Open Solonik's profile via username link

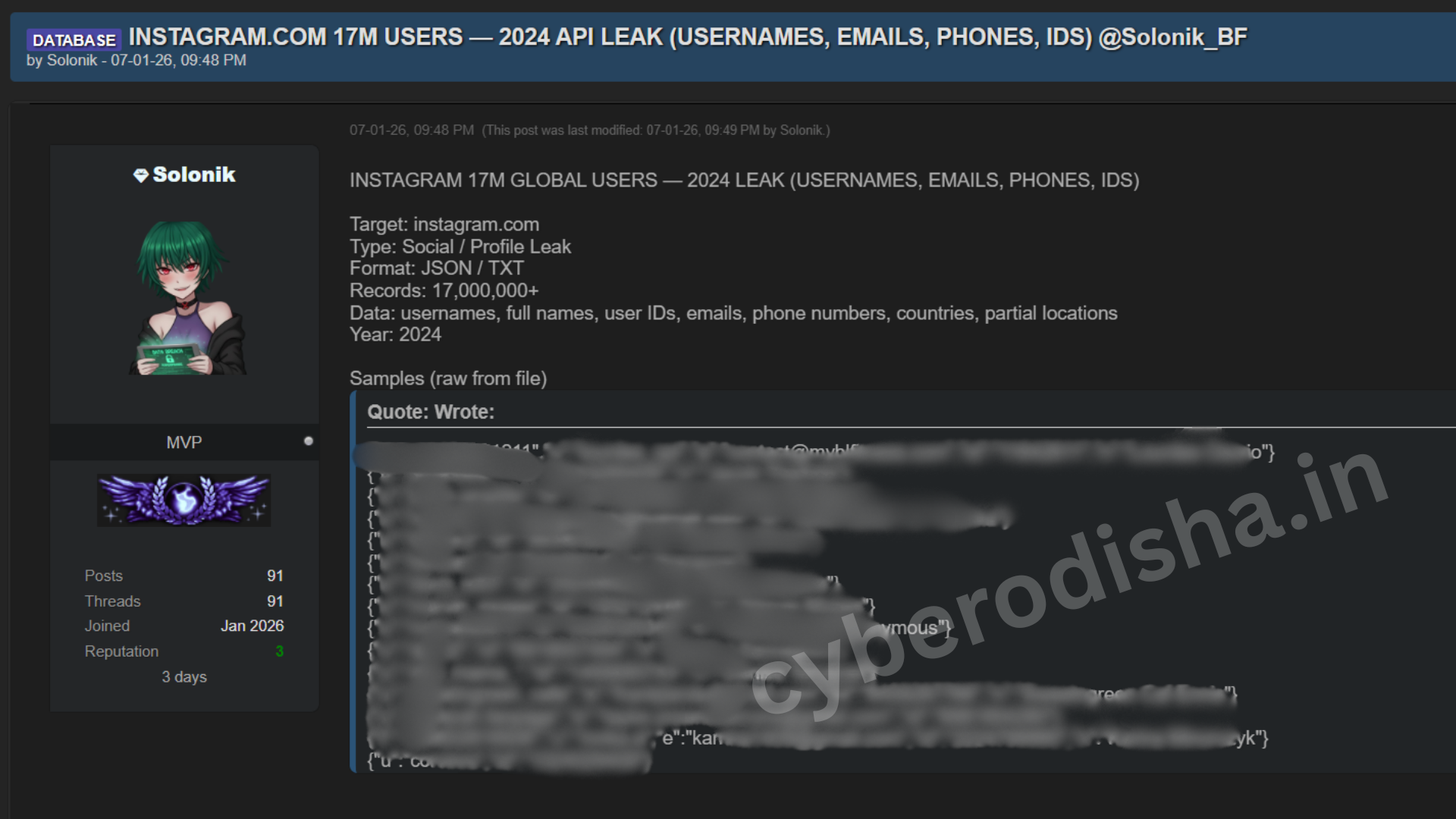point(194,174)
